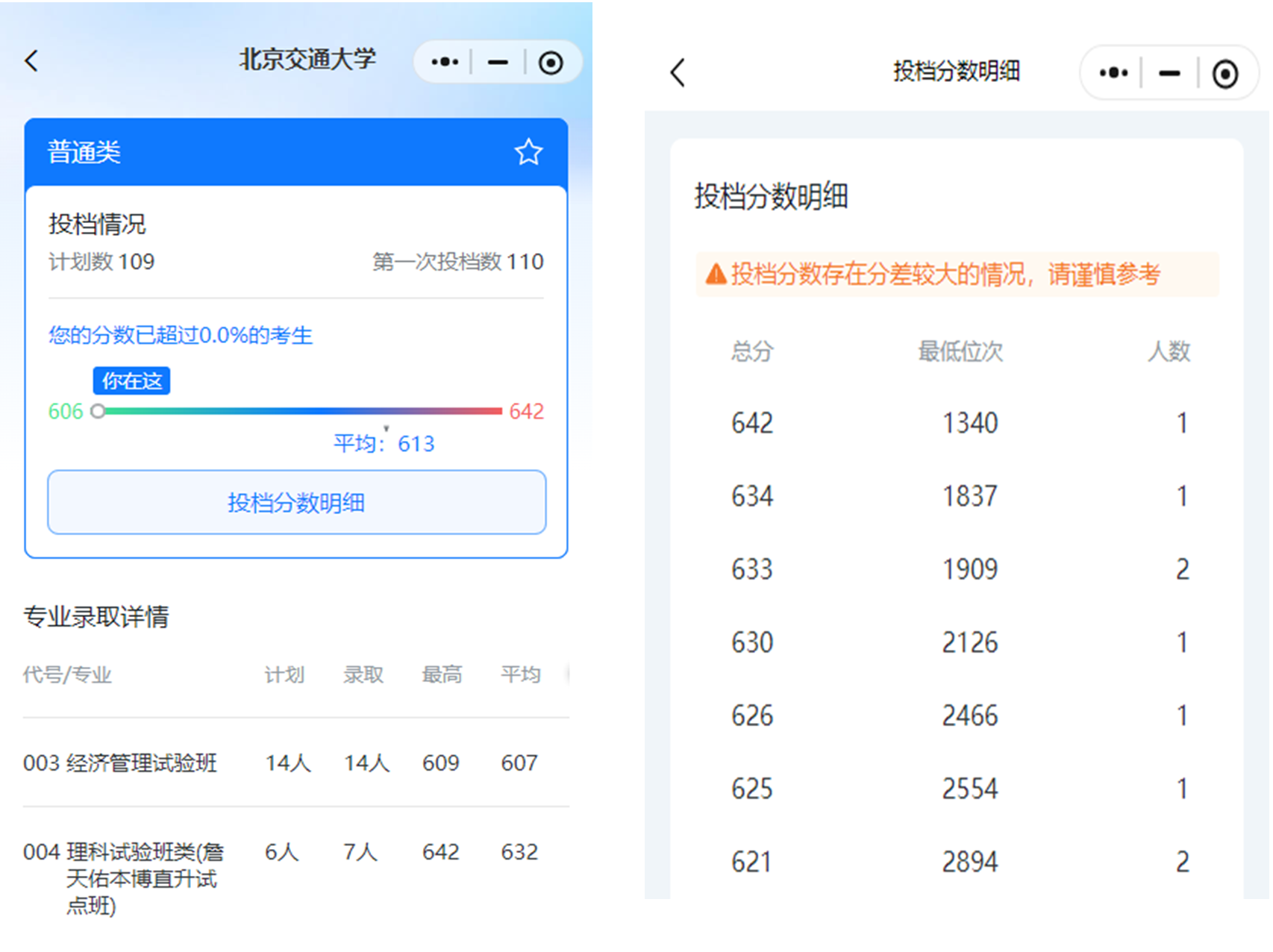1273x952 pixels.
Task: Click the score slider handle near 606
Action: [x=98, y=411]
